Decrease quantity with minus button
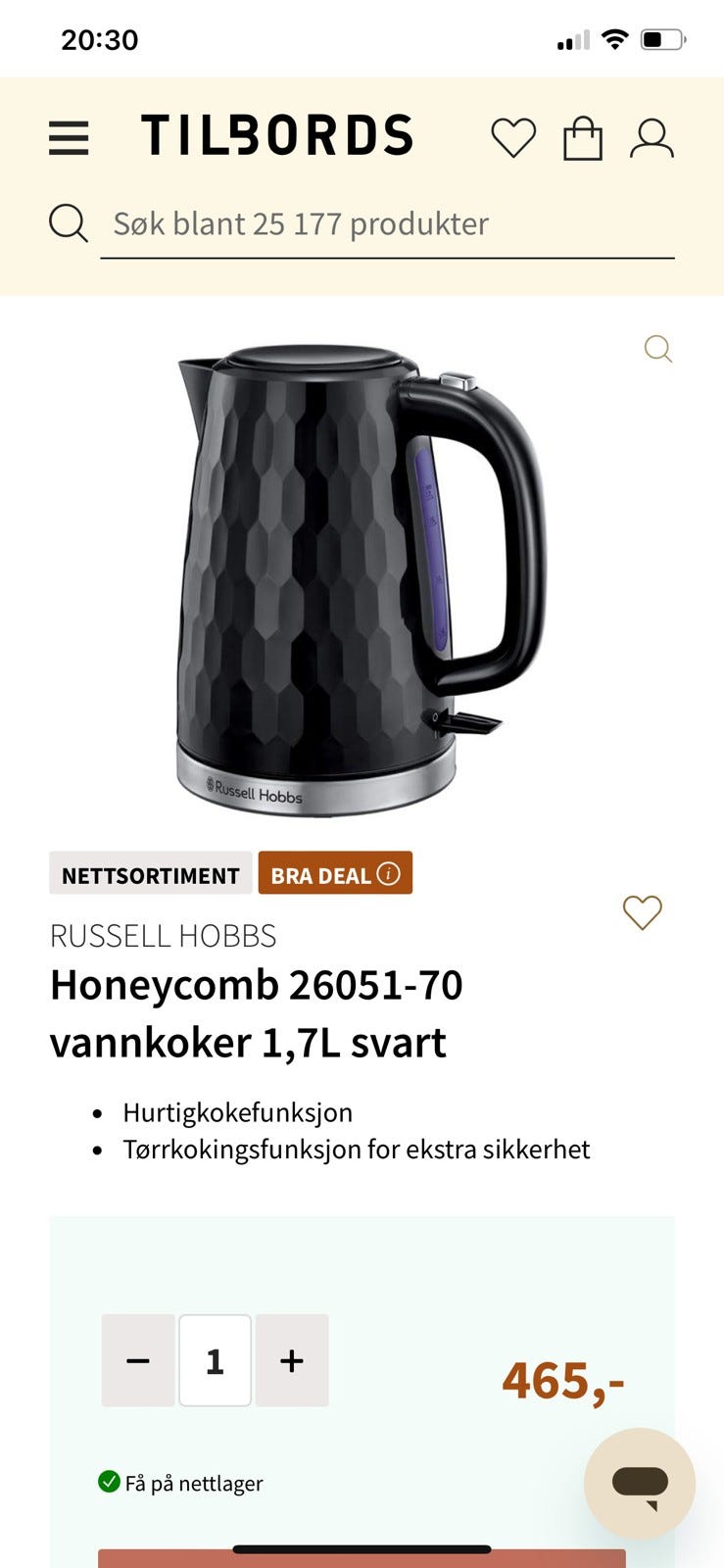 pos(138,1361)
